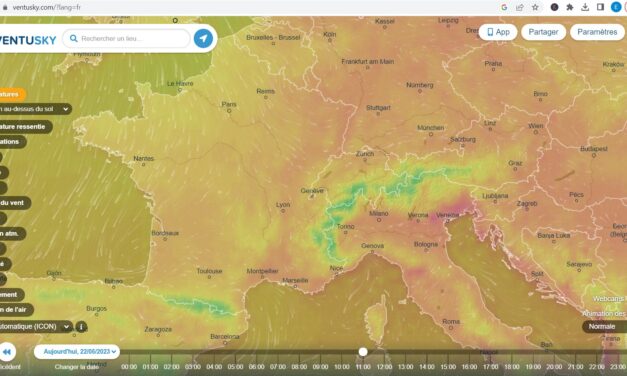
Task: Click the Frankfurt am Main map label
Action: click(x=367, y=61)
